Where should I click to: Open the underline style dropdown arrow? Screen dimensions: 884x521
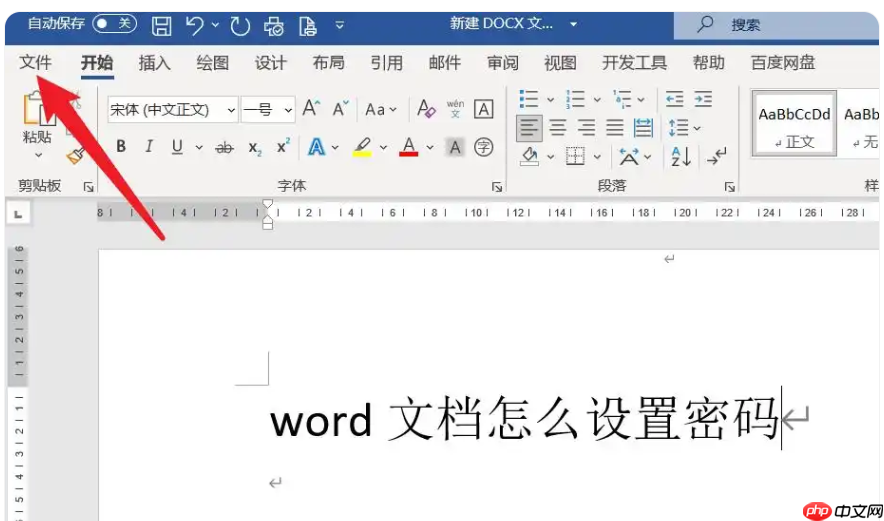point(199,148)
